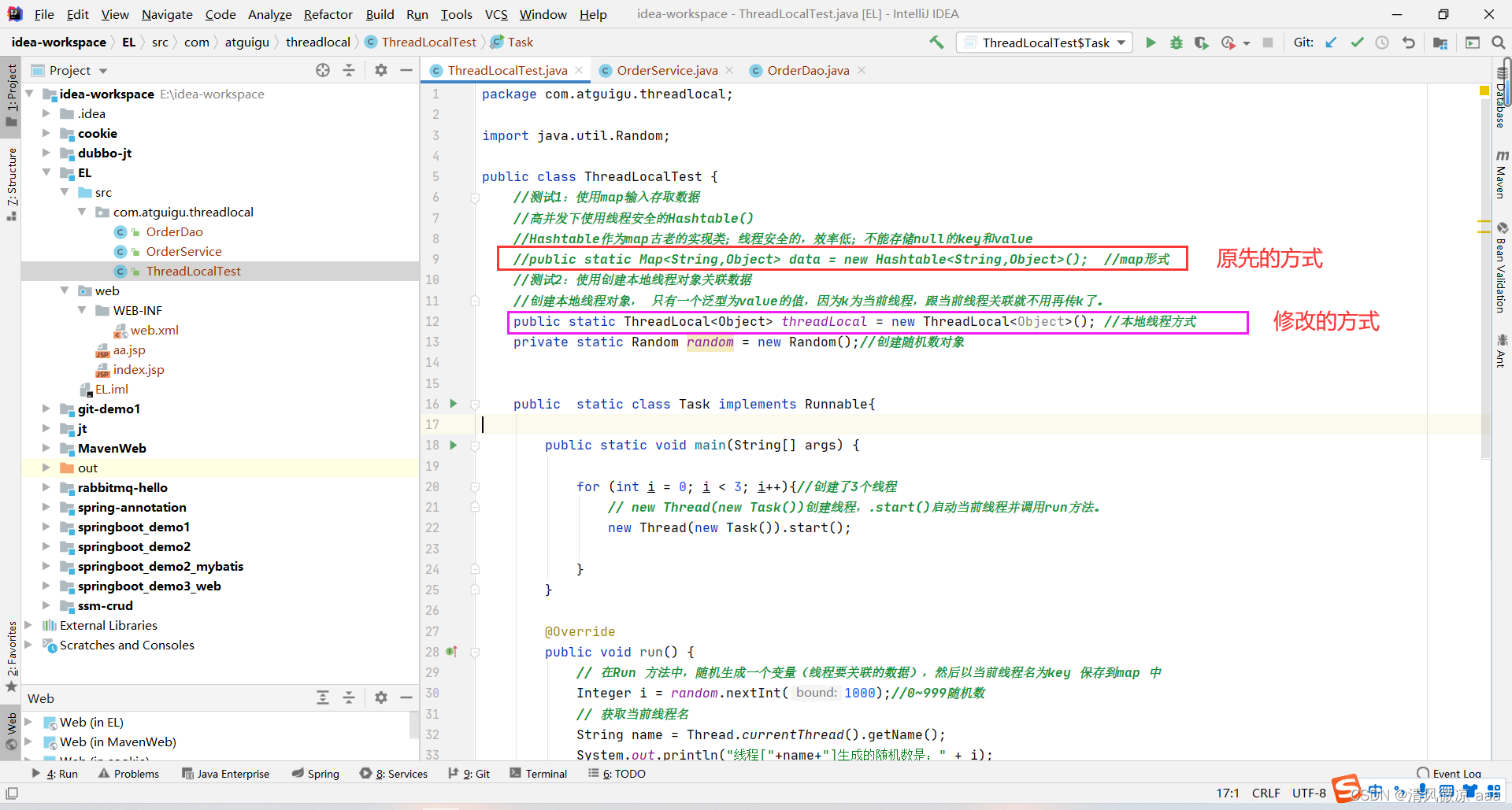The height and width of the screenshot is (810, 1512).
Task: Open Bean Validation side tool window
Action: coord(1502,268)
